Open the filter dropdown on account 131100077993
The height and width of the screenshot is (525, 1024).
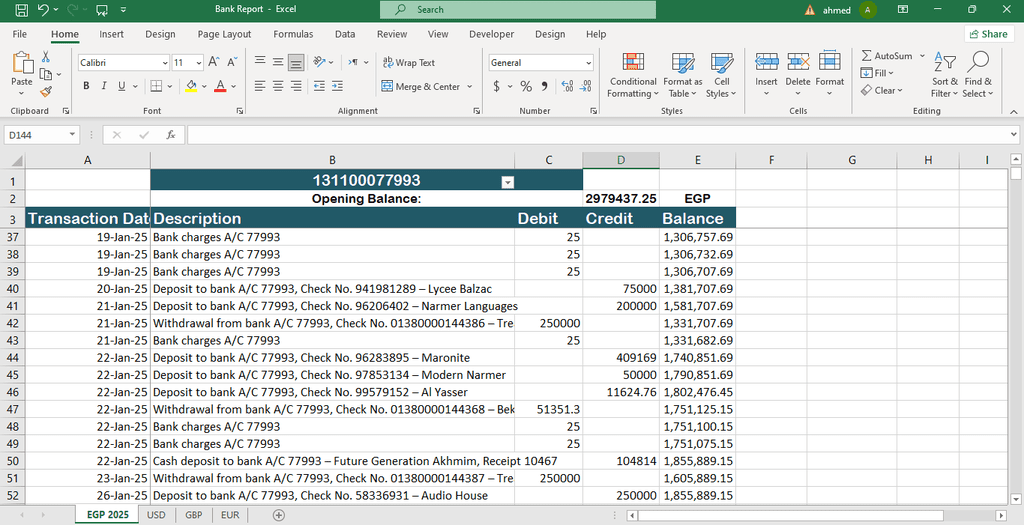(x=507, y=182)
